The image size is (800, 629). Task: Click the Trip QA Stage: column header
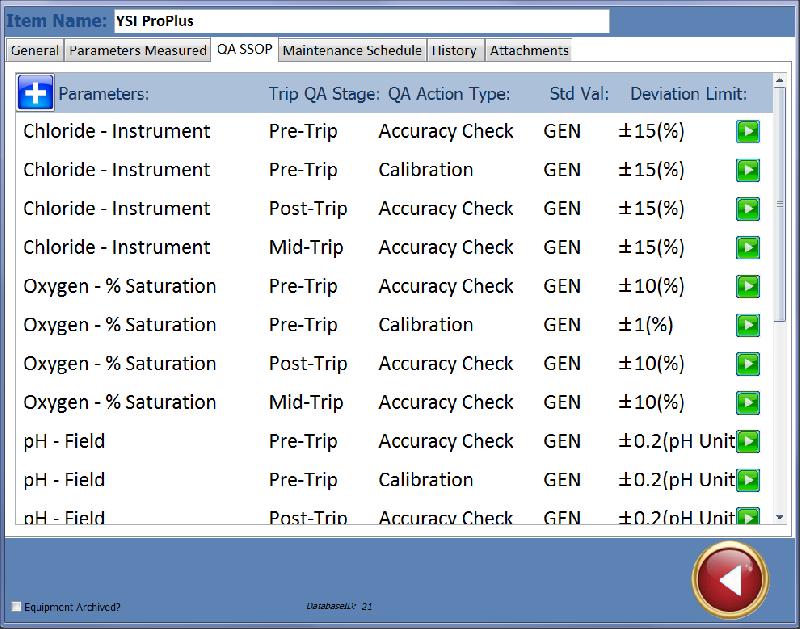click(x=324, y=94)
